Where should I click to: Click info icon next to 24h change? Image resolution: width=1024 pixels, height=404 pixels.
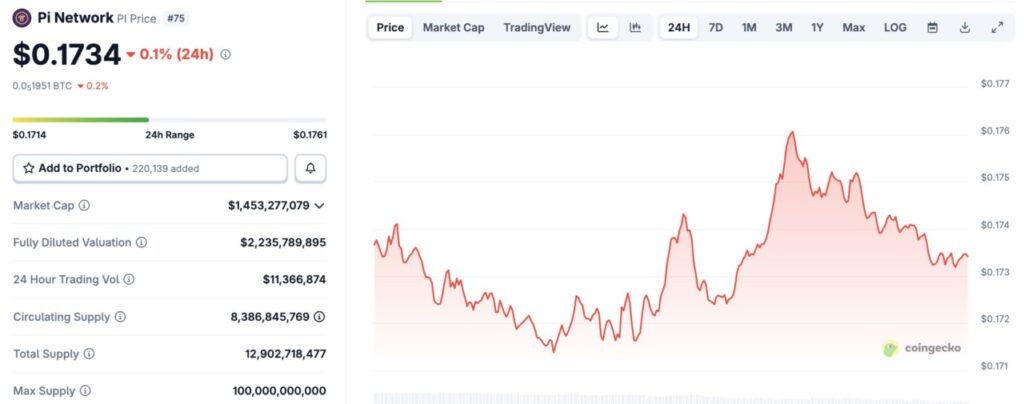tap(225, 54)
